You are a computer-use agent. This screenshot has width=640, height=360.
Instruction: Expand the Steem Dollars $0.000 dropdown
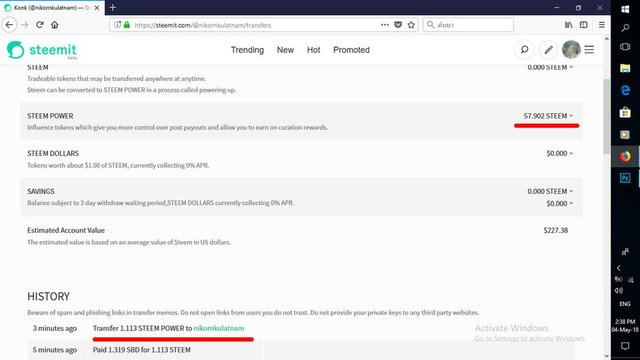(x=560, y=153)
